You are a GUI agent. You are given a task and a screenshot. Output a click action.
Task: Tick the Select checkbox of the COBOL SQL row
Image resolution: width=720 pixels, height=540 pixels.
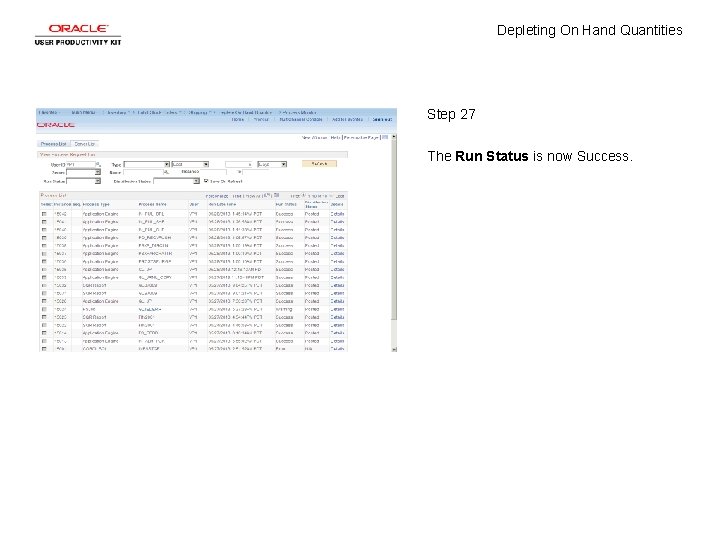pos(44,349)
